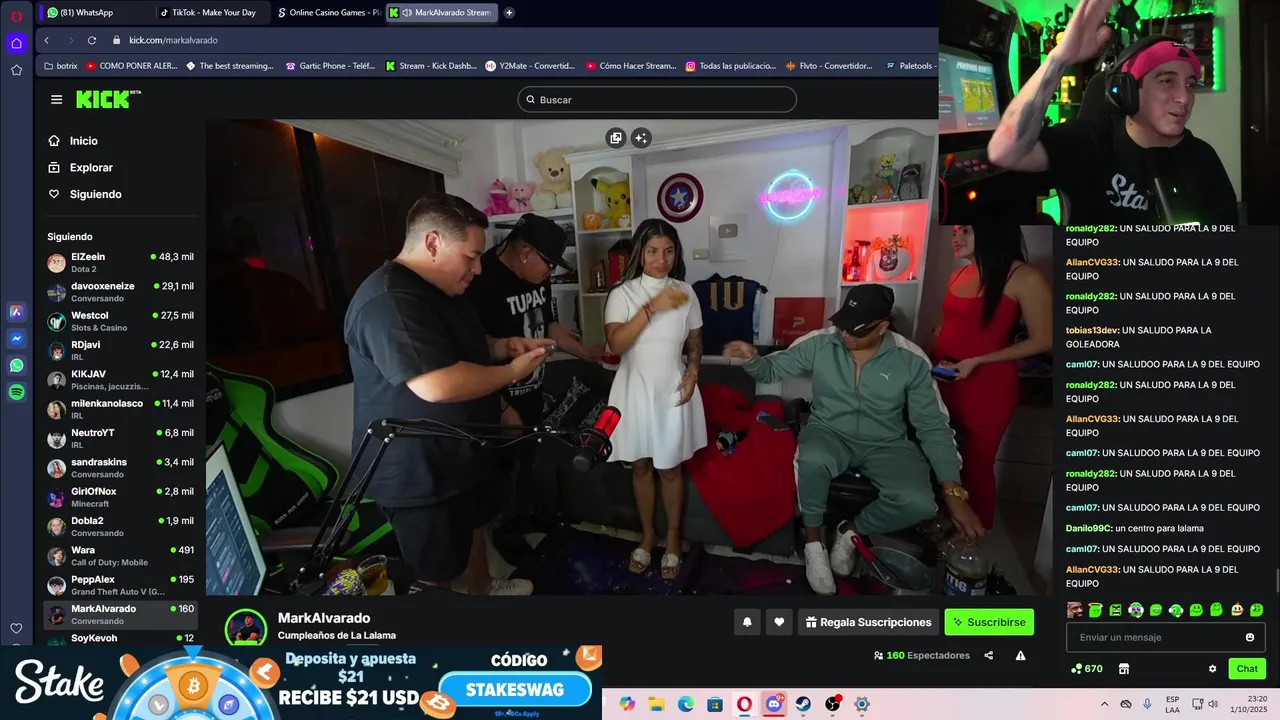
Task: Click the Opera sidebar heart icon
Action: pos(16,628)
